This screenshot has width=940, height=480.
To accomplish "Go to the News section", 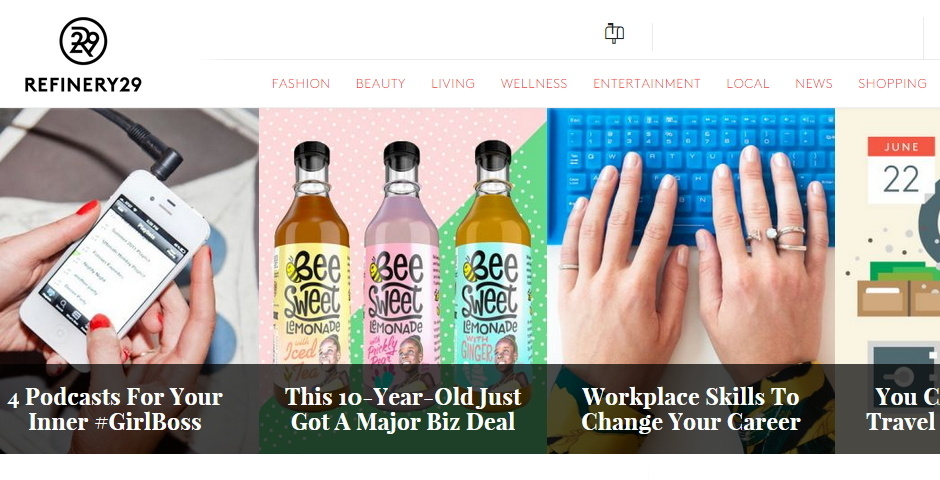I will [814, 83].
